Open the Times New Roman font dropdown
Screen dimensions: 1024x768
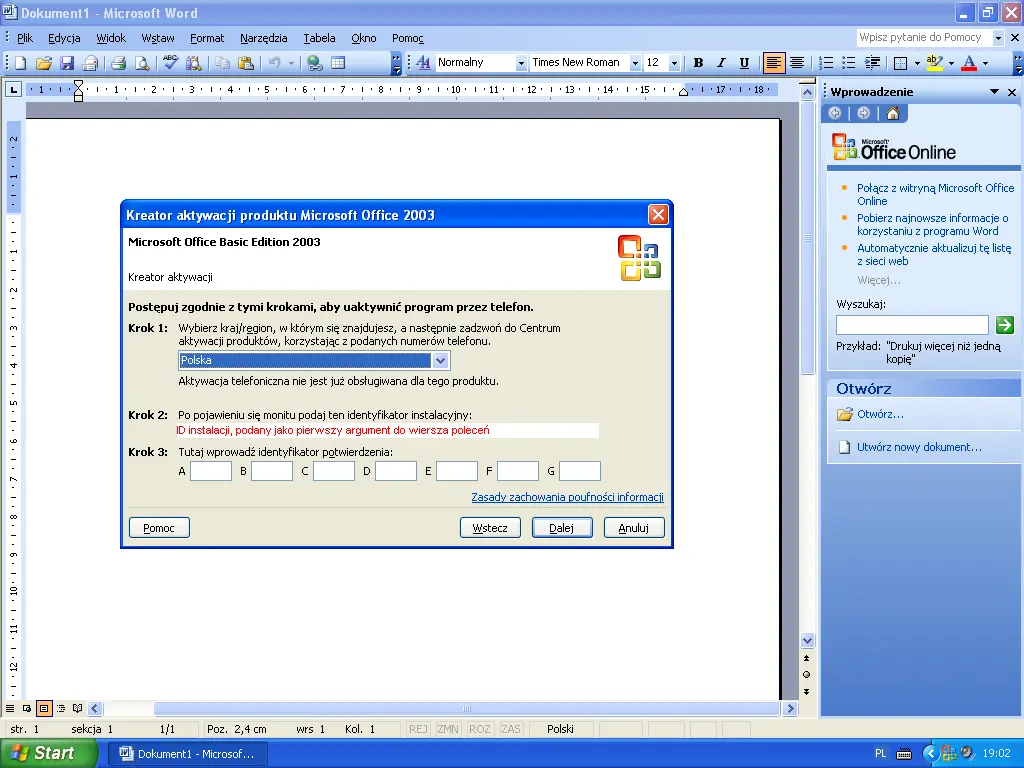click(x=634, y=63)
